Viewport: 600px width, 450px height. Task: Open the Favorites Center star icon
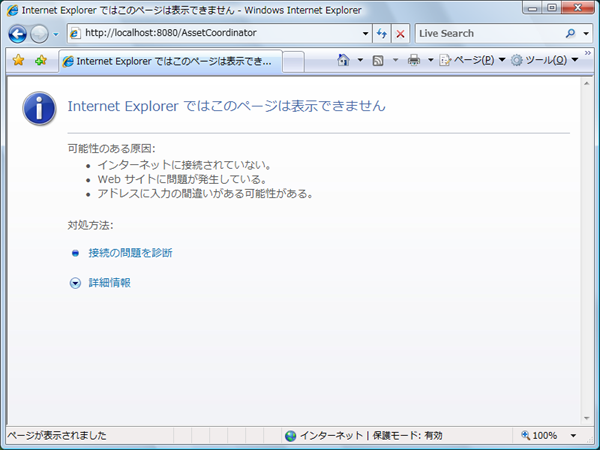18,60
